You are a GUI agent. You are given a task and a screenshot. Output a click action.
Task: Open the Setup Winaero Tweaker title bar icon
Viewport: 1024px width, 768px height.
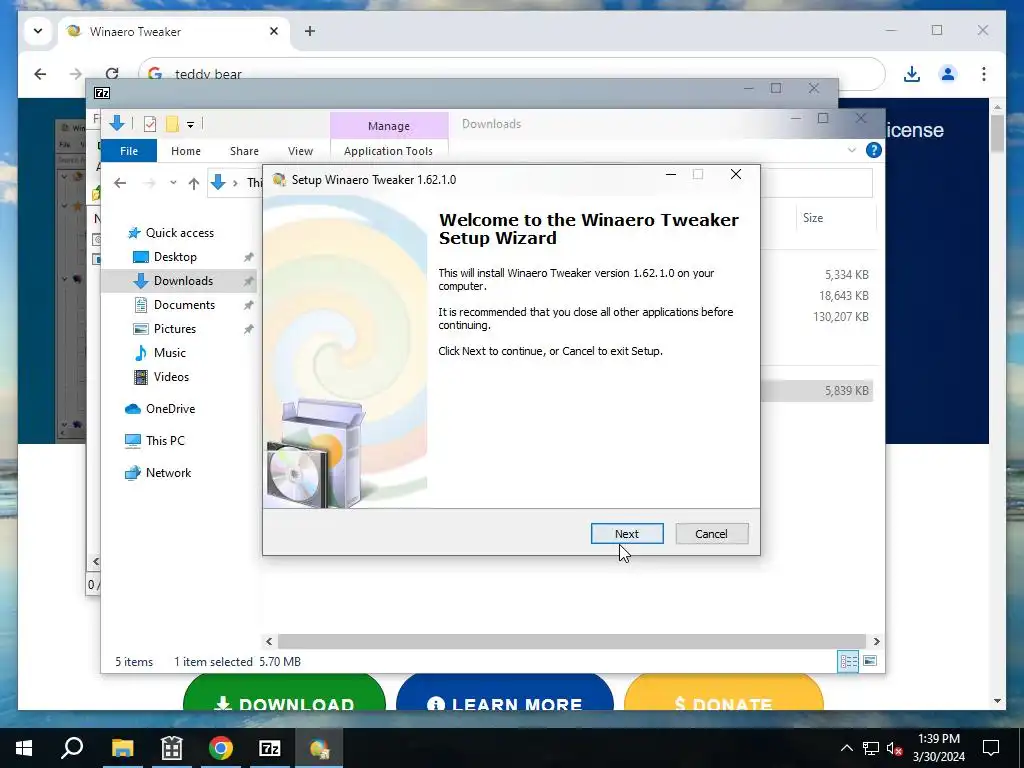[280, 180]
